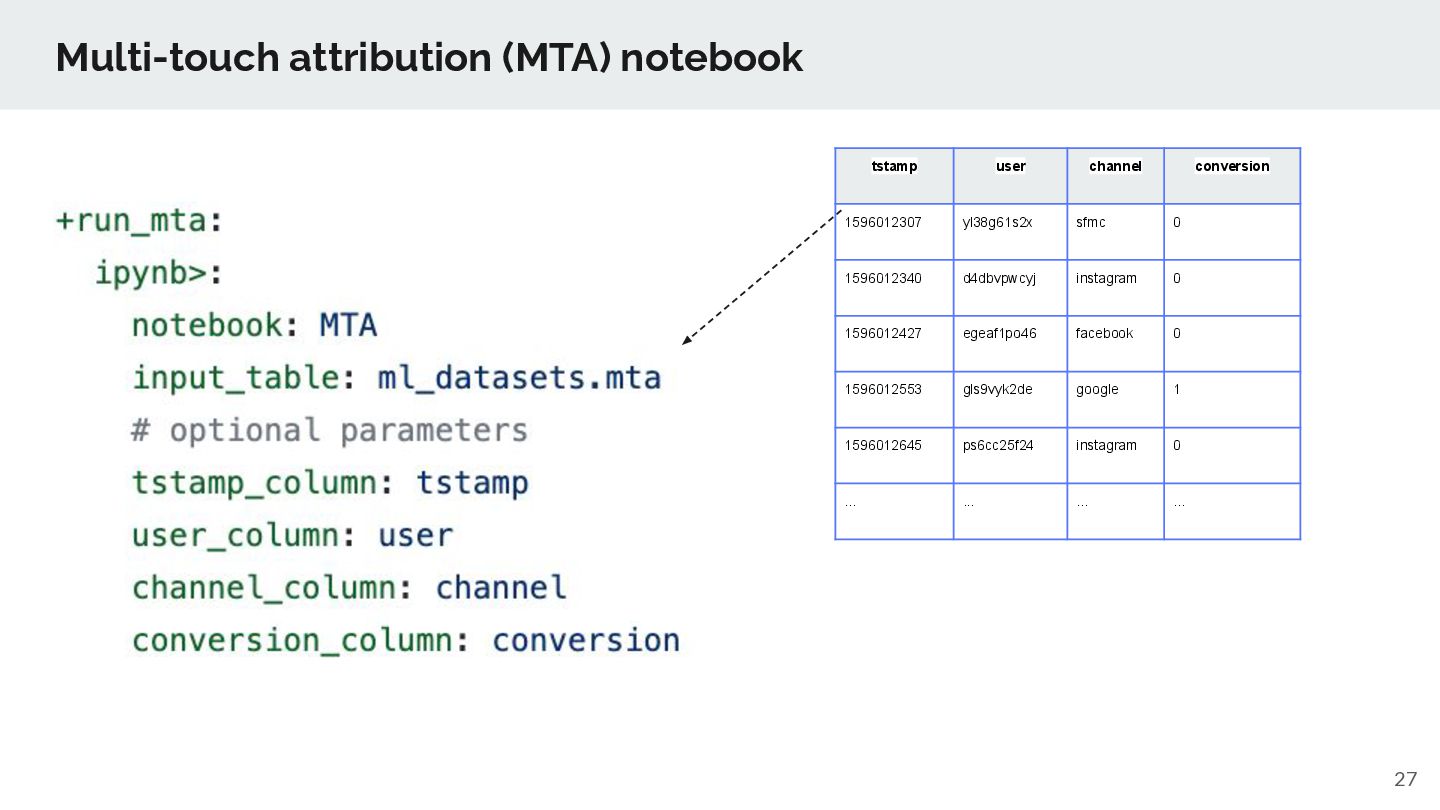Click the slide page number 27
1440x810 pixels.
[x=1406, y=780]
